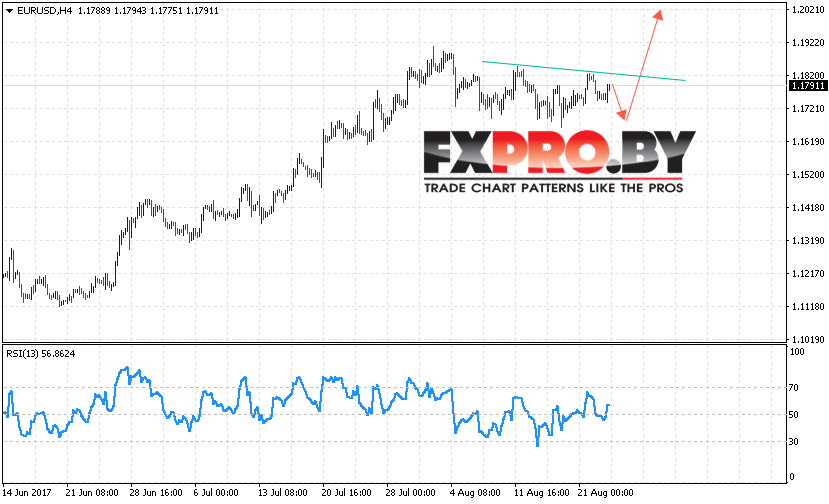The width and height of the screenshot is (829, 504).
Task: Click the 21 Jun 08:00 time label
Action: point(92,493)
